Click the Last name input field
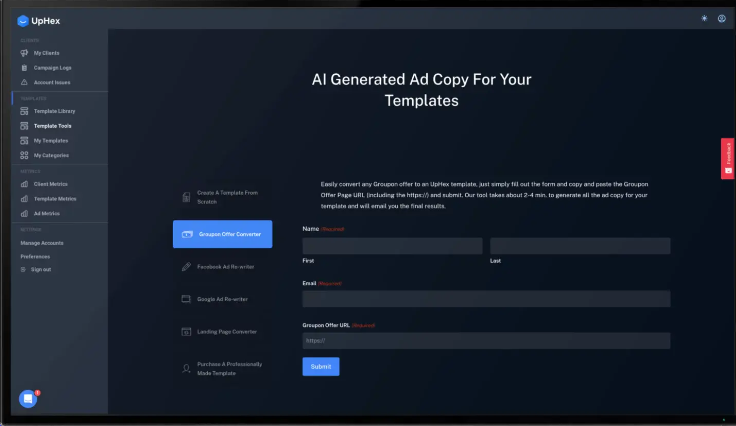 (x=580, y=246)
